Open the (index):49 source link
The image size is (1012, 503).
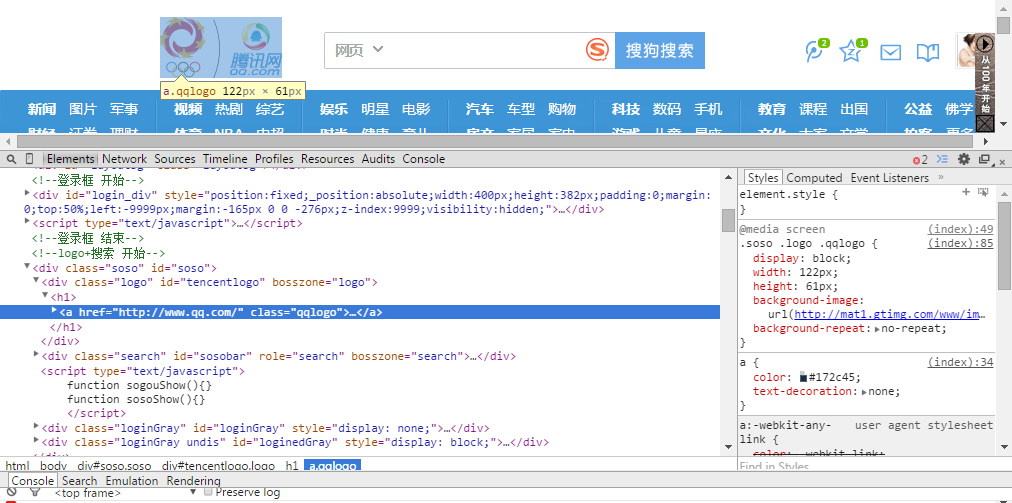coord(960,229)
